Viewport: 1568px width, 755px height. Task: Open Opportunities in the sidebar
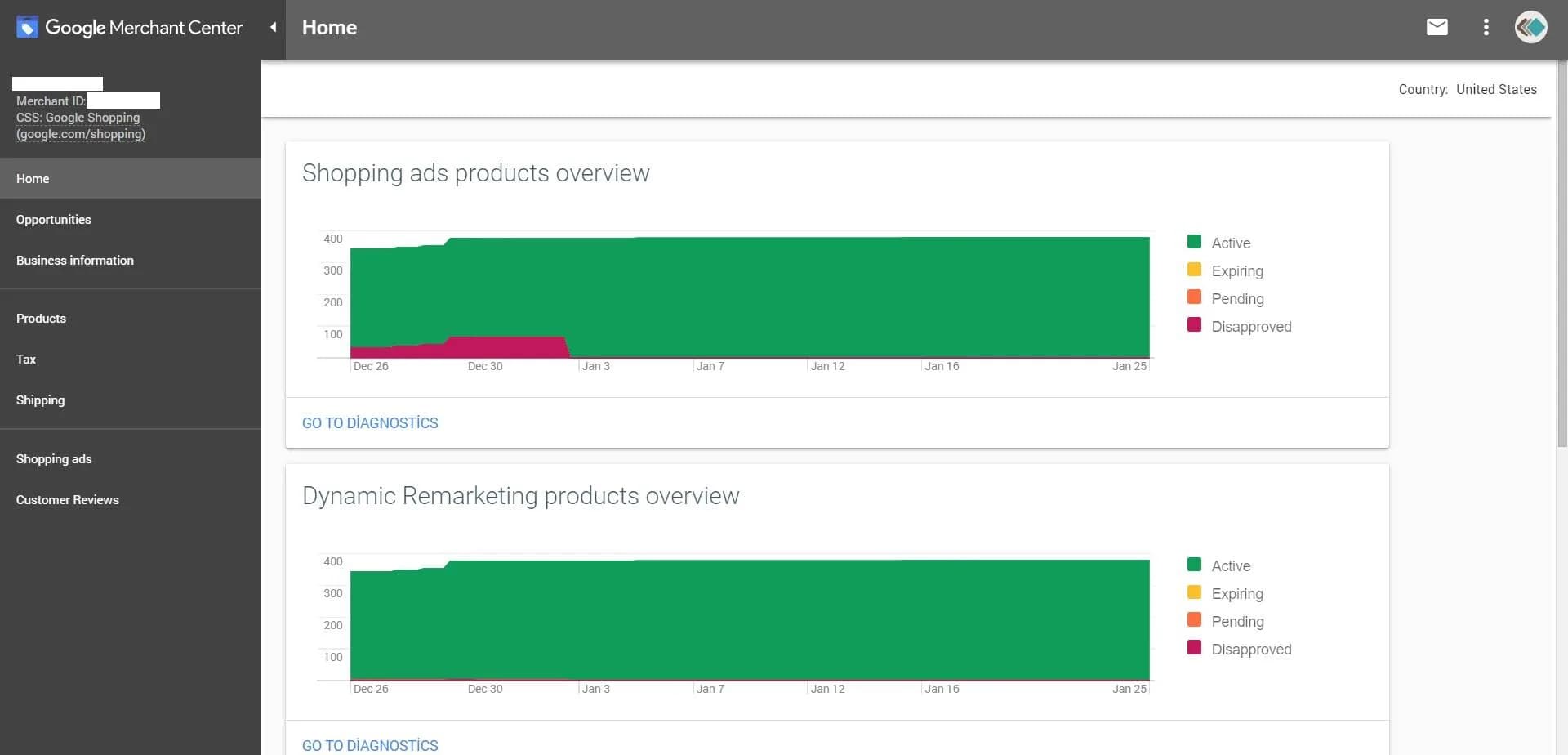54,220
